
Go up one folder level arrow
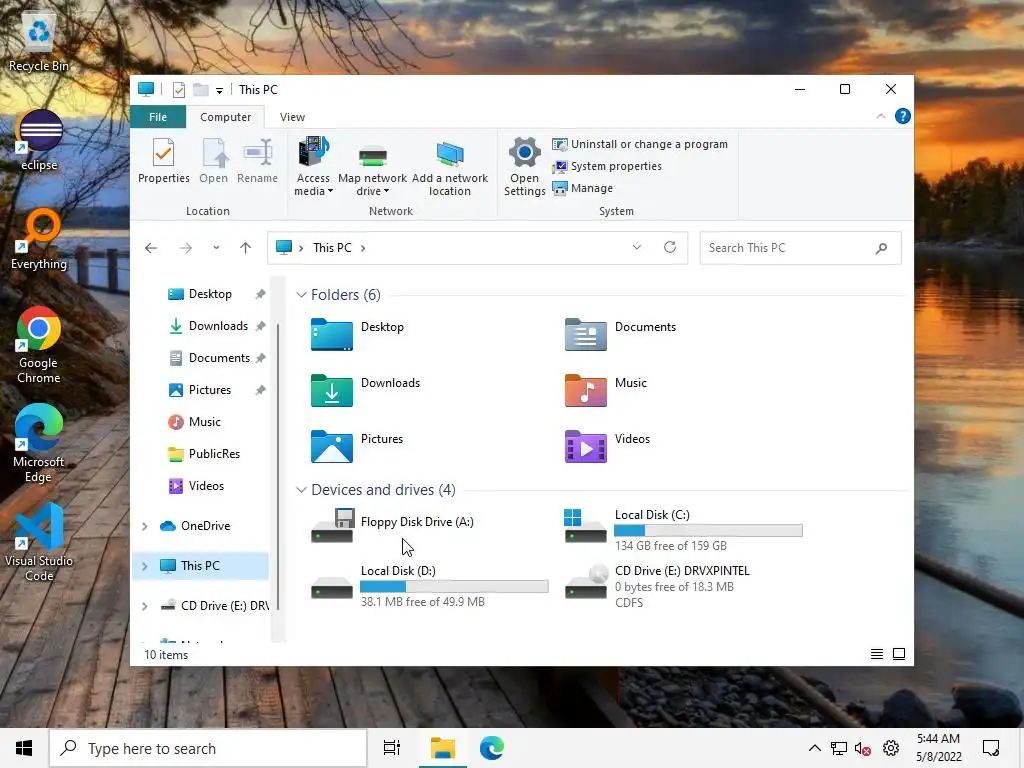246,248
